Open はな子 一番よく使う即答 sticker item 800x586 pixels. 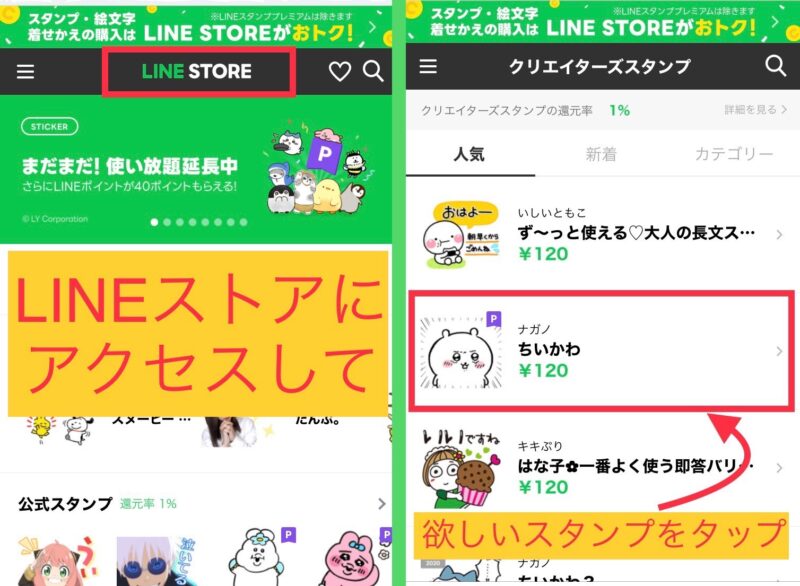pyautogui.click(x=603, y=467)
